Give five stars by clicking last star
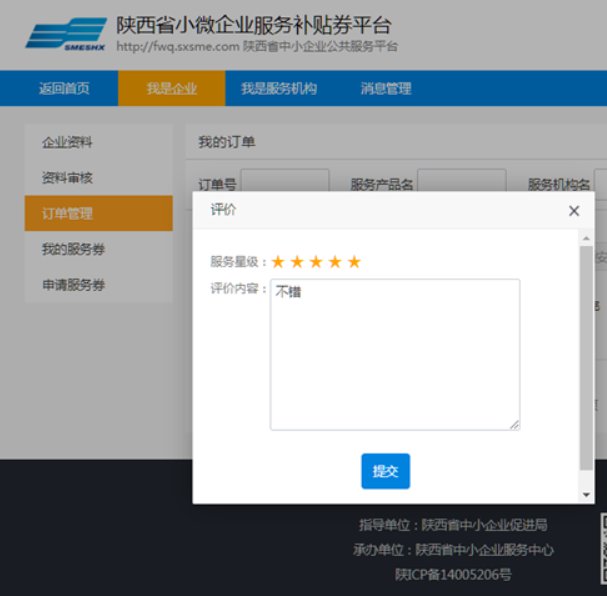This screenshot has height=596, width=607. coord(354,262)
